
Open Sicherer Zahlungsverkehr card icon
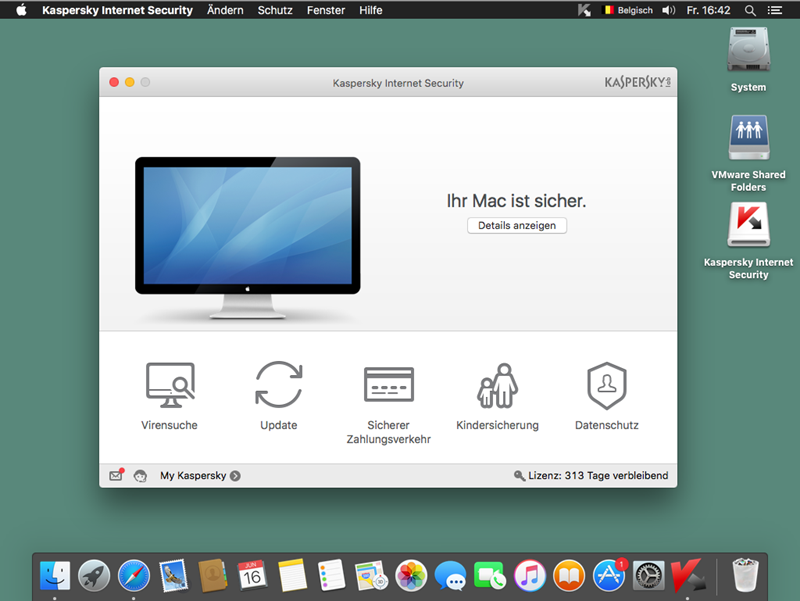(388, 385)
